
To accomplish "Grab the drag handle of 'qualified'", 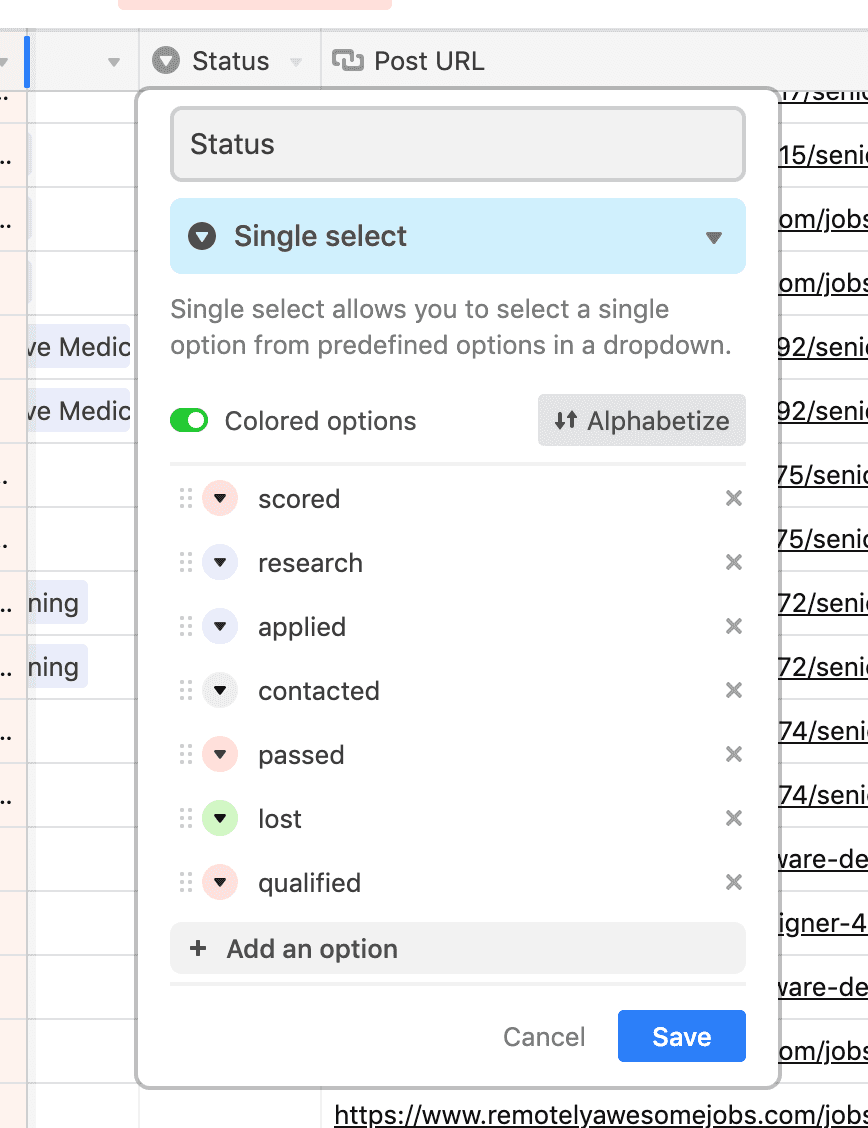I will pos(186,883).
